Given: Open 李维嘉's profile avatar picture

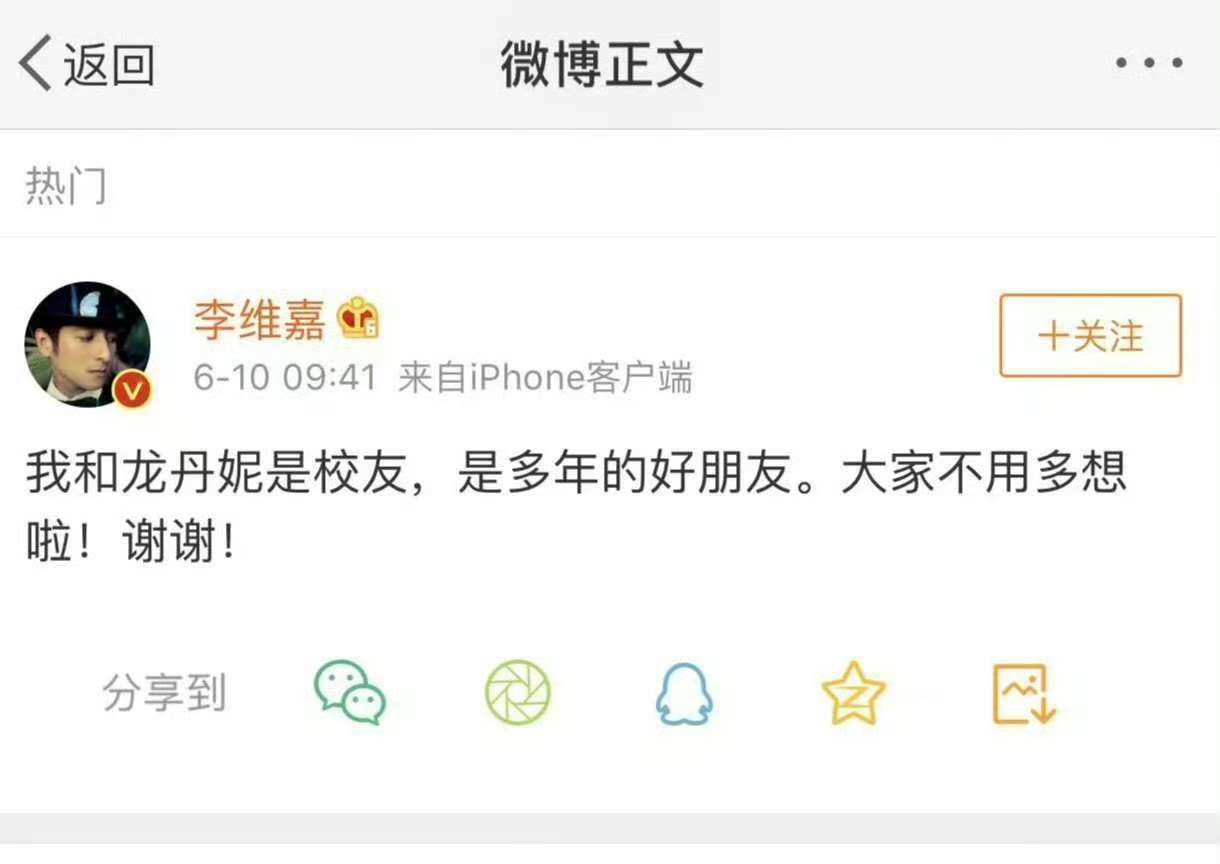Looking at the screenshot, I should point(87,344).
